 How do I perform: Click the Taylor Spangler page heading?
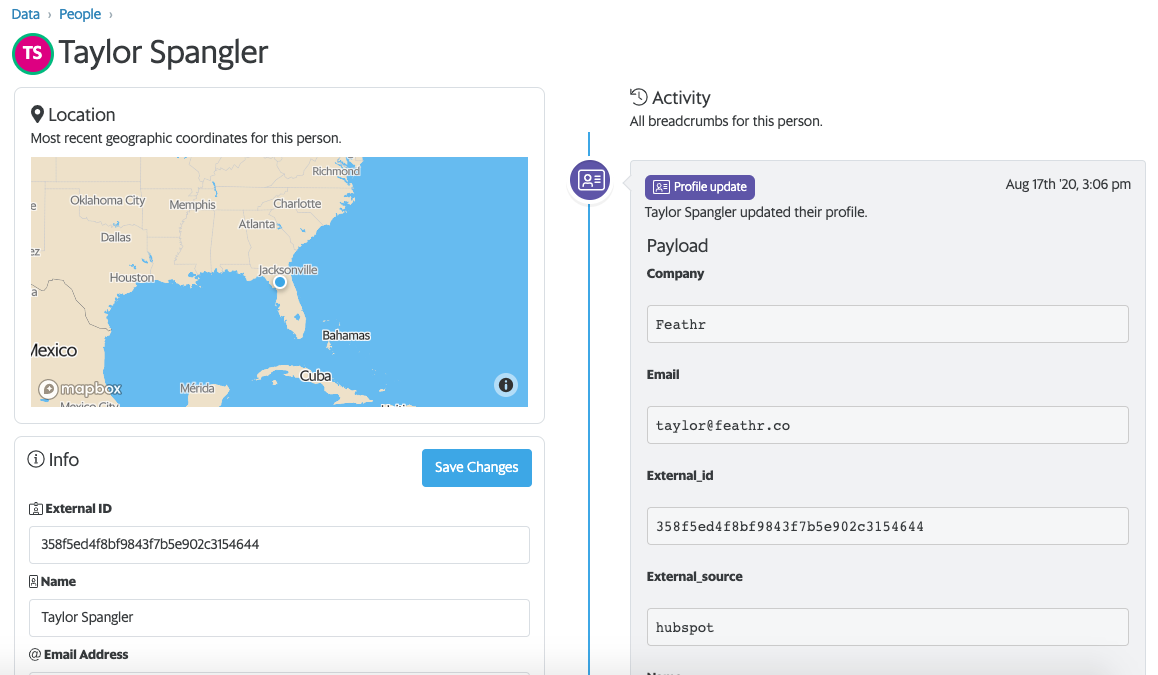click(x=163, y=52)
